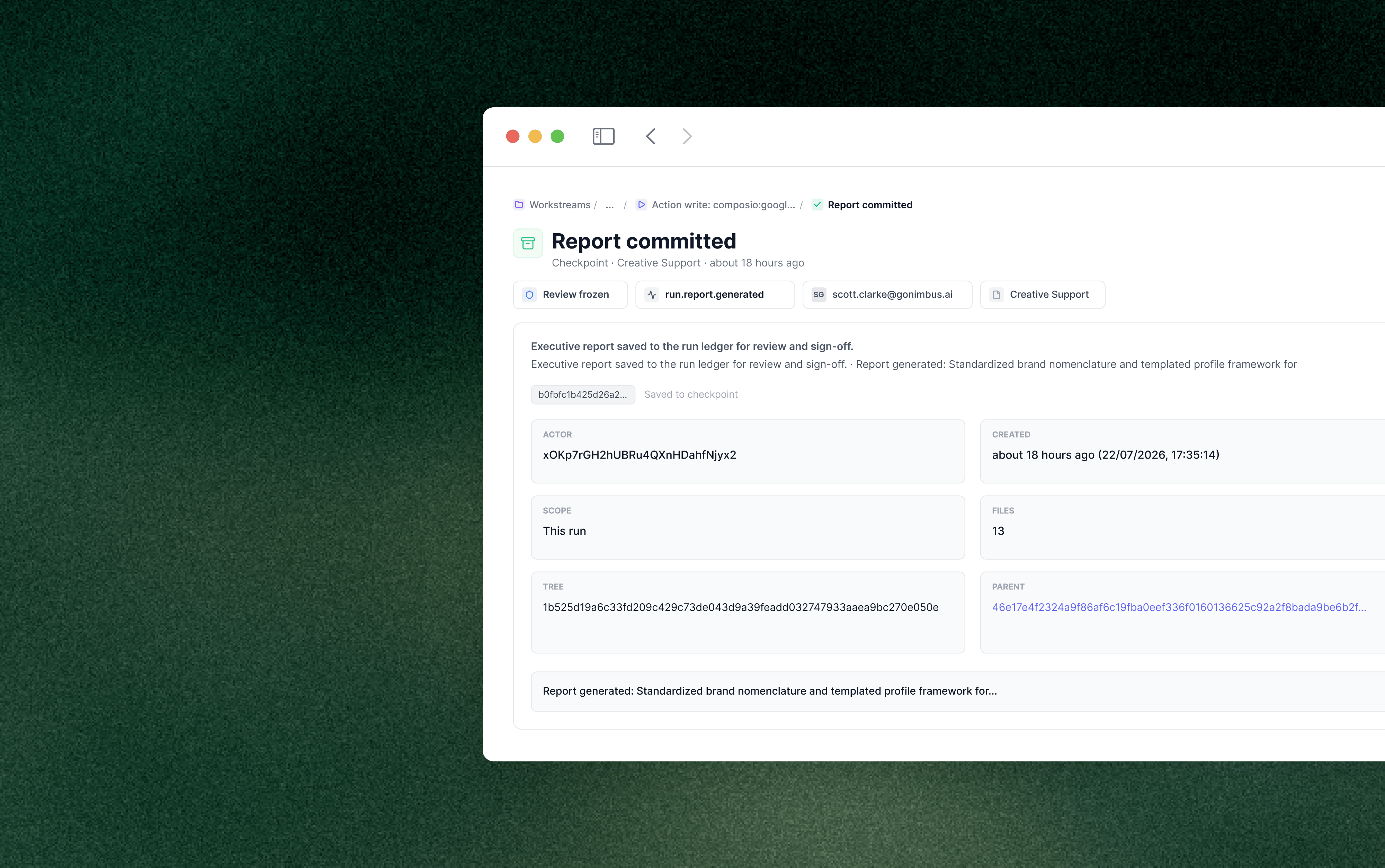Image resolution: width=1385 pixels, height=868 pixels.
Task: Go back with the left chevron
Action: [651, 136]
